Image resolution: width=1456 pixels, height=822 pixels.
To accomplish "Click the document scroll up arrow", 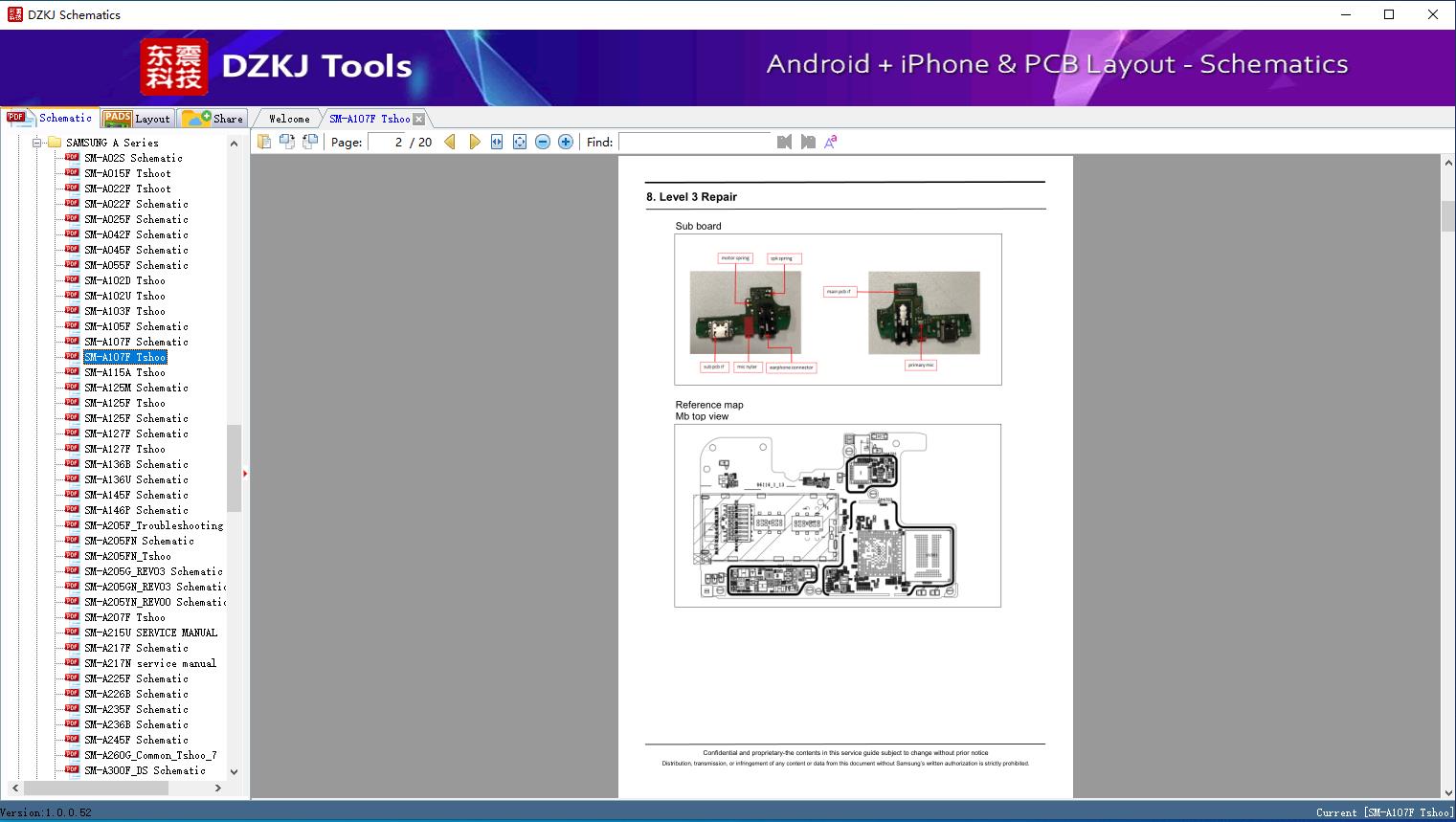I will pyautogui.click(x=1447, y=164).
